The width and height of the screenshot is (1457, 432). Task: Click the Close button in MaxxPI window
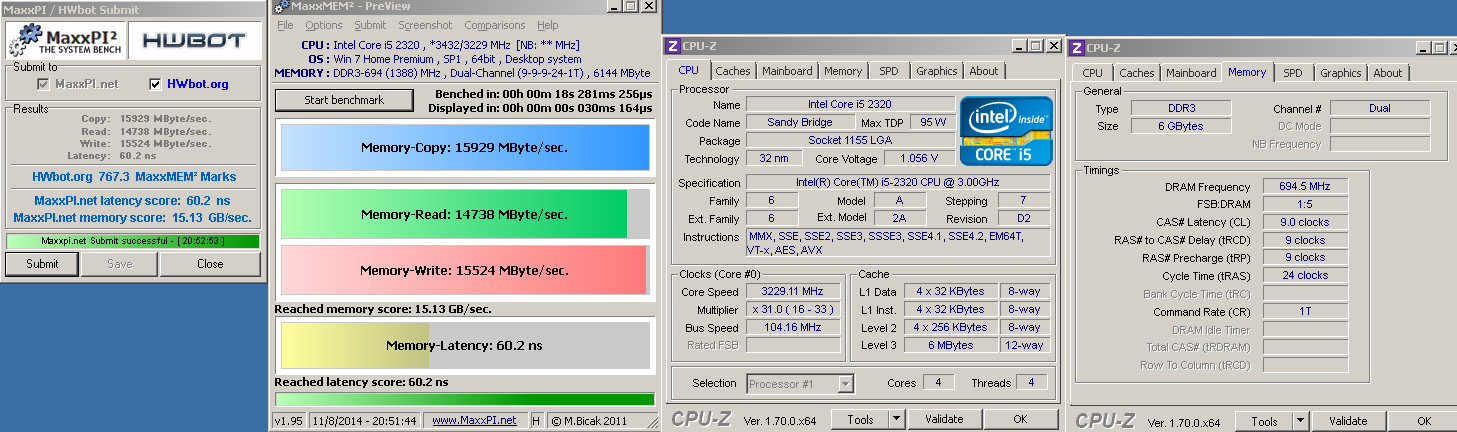(210, 264)
